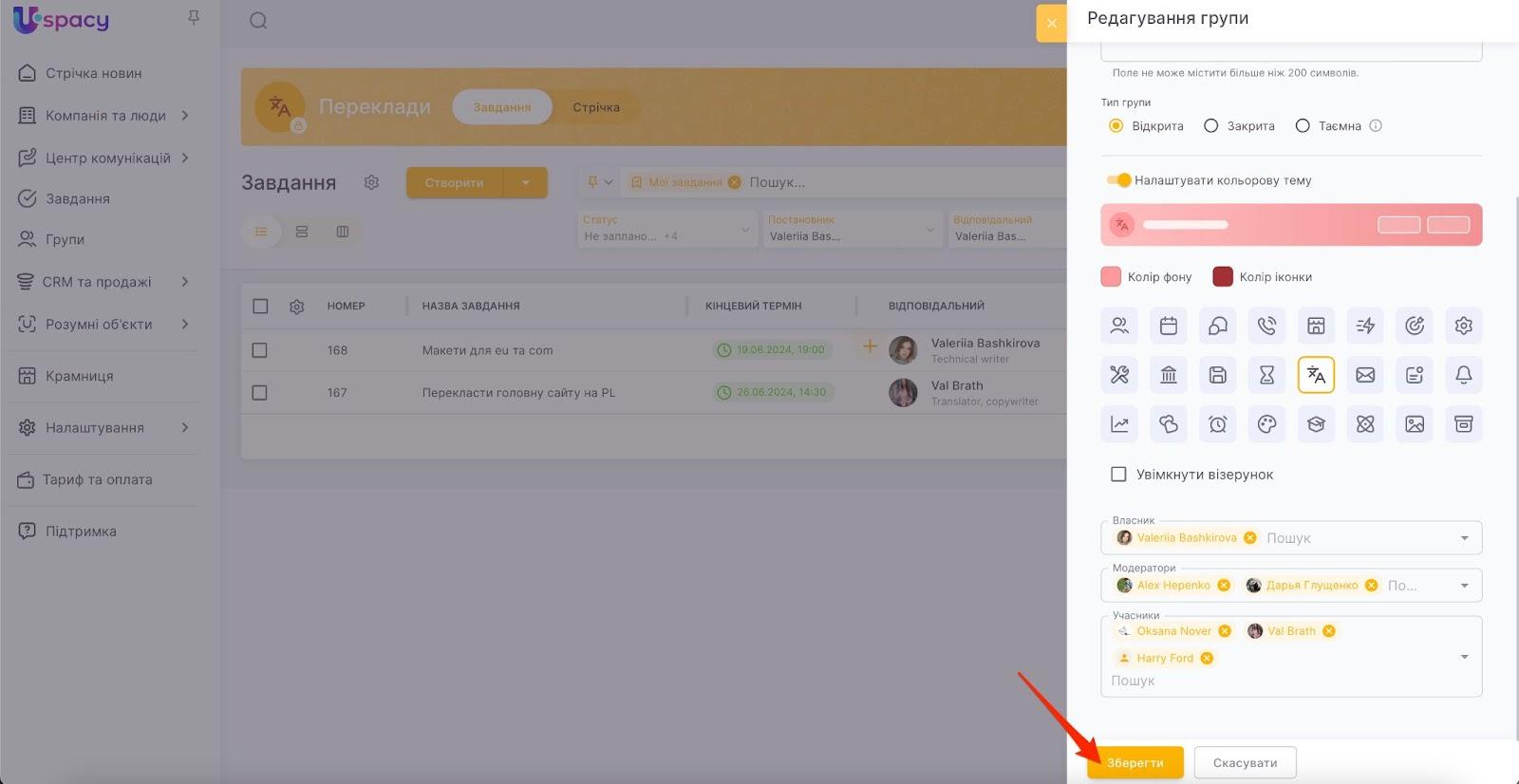Open Підтримка in sidebar
Screen dimensions: 1519x784
click(81, 532)
